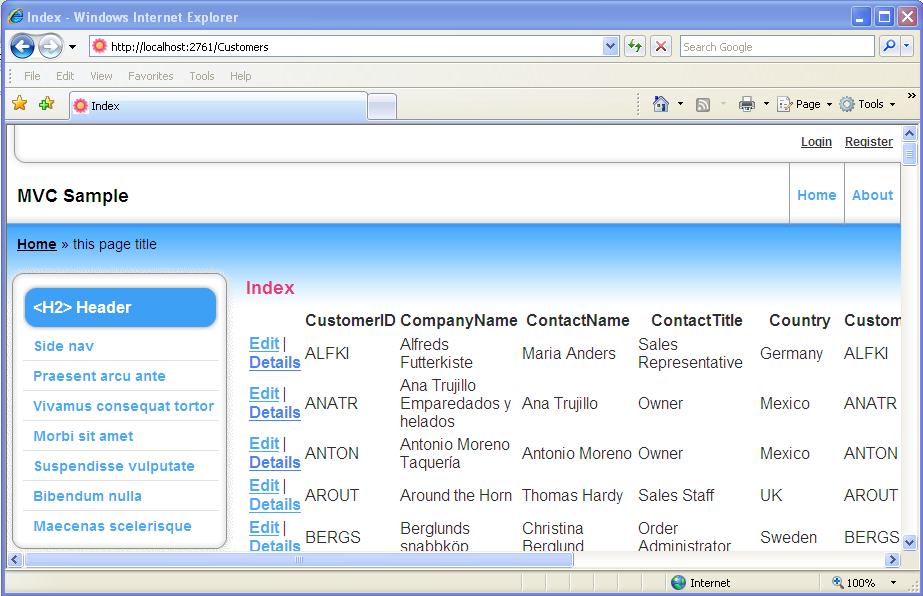The width and height of the screenshot is (923, 596).
Task: Open the Page toolbar menu
Action: [x=804, y=104]
